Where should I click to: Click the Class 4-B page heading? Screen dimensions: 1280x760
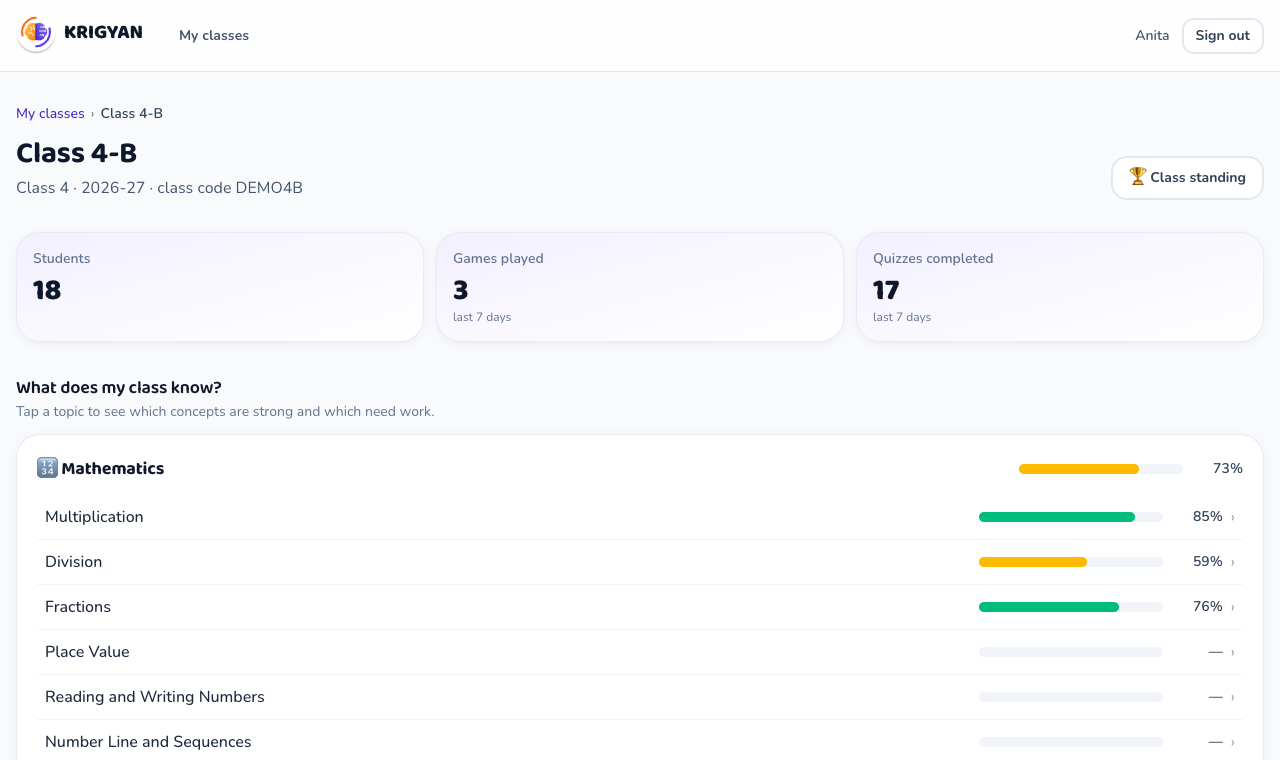pos(76,153)
